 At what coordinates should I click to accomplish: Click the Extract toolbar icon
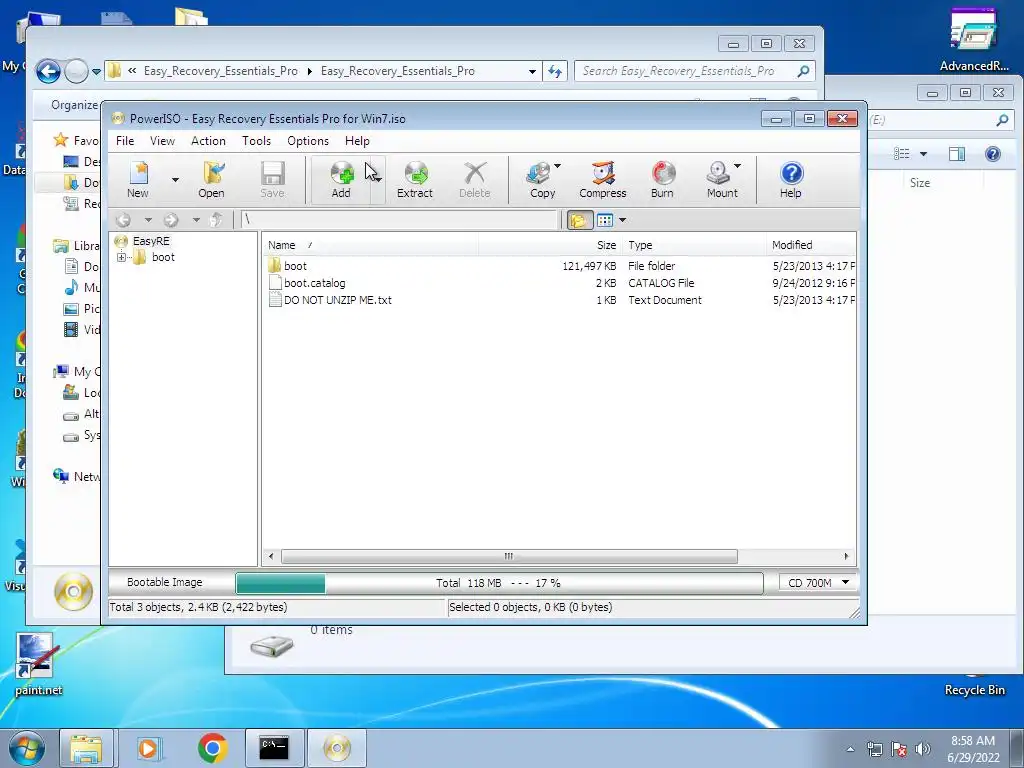pyautogui.click(x=415, y=180)
